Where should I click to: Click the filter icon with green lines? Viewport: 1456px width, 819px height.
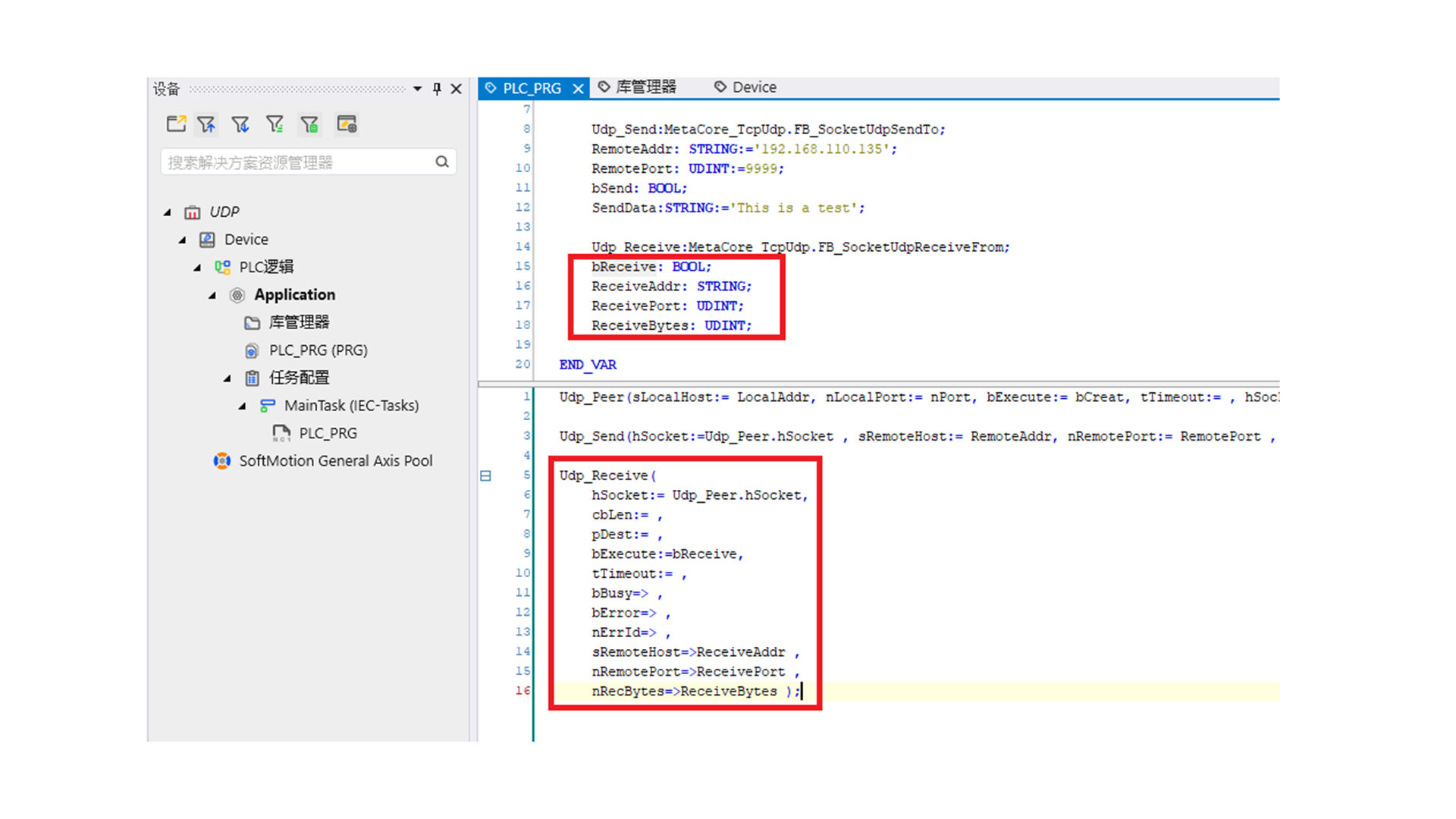(275, 124)
